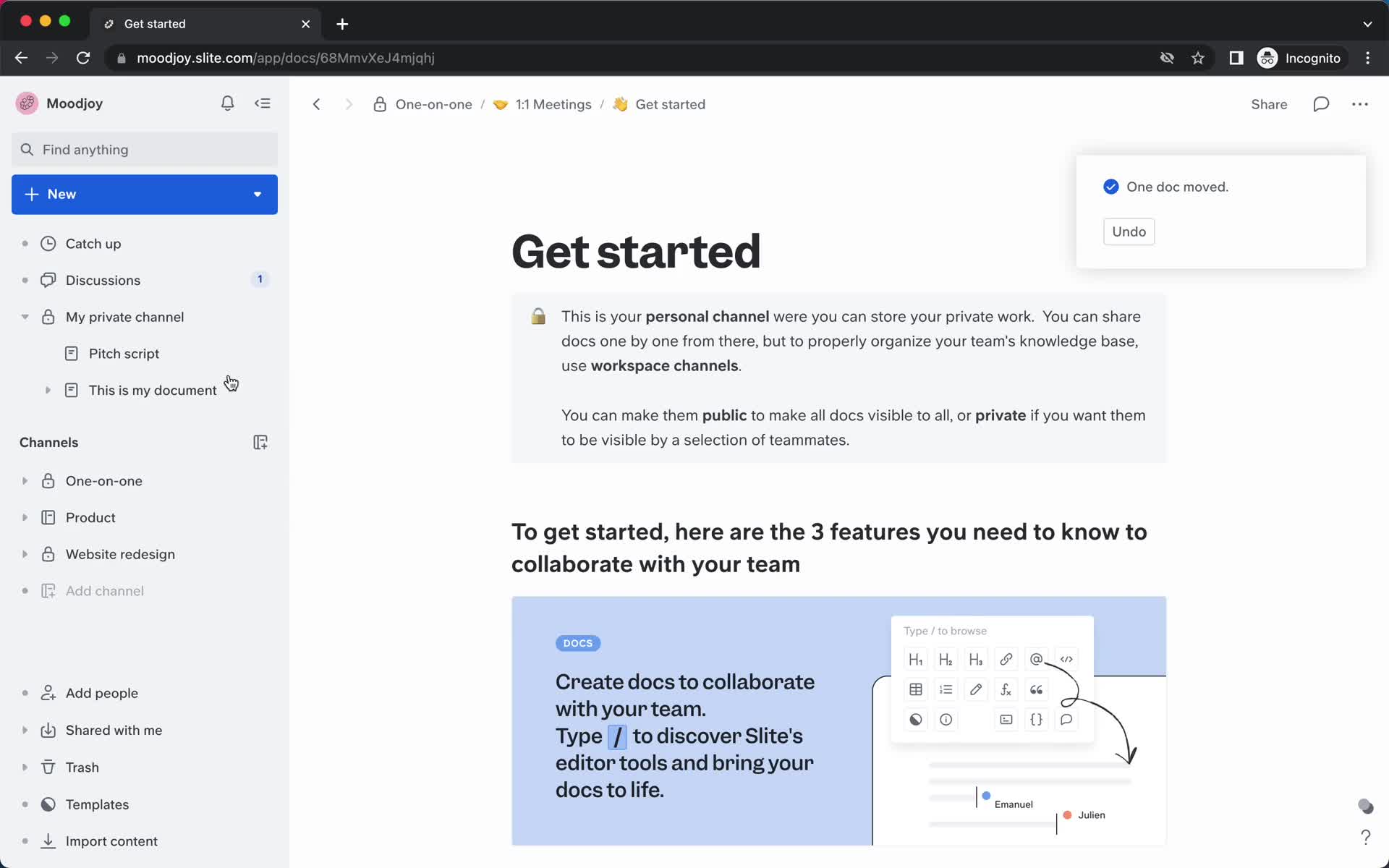
Task: Toggle One-on-one channel lock icon
Action: [x=47, y=480]
